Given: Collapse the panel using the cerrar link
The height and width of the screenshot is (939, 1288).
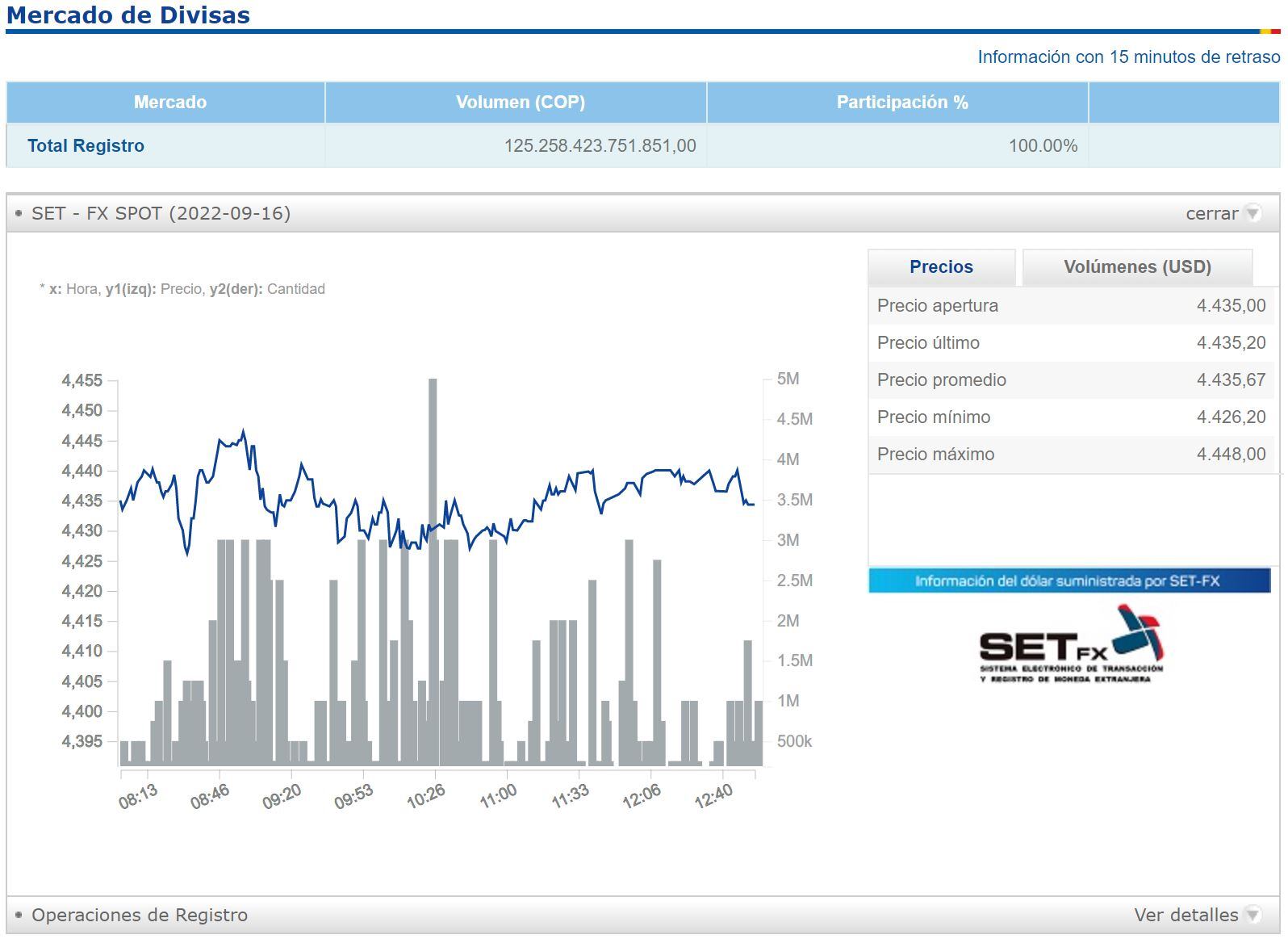Looking at the screenshot, I should (1211, 213).
